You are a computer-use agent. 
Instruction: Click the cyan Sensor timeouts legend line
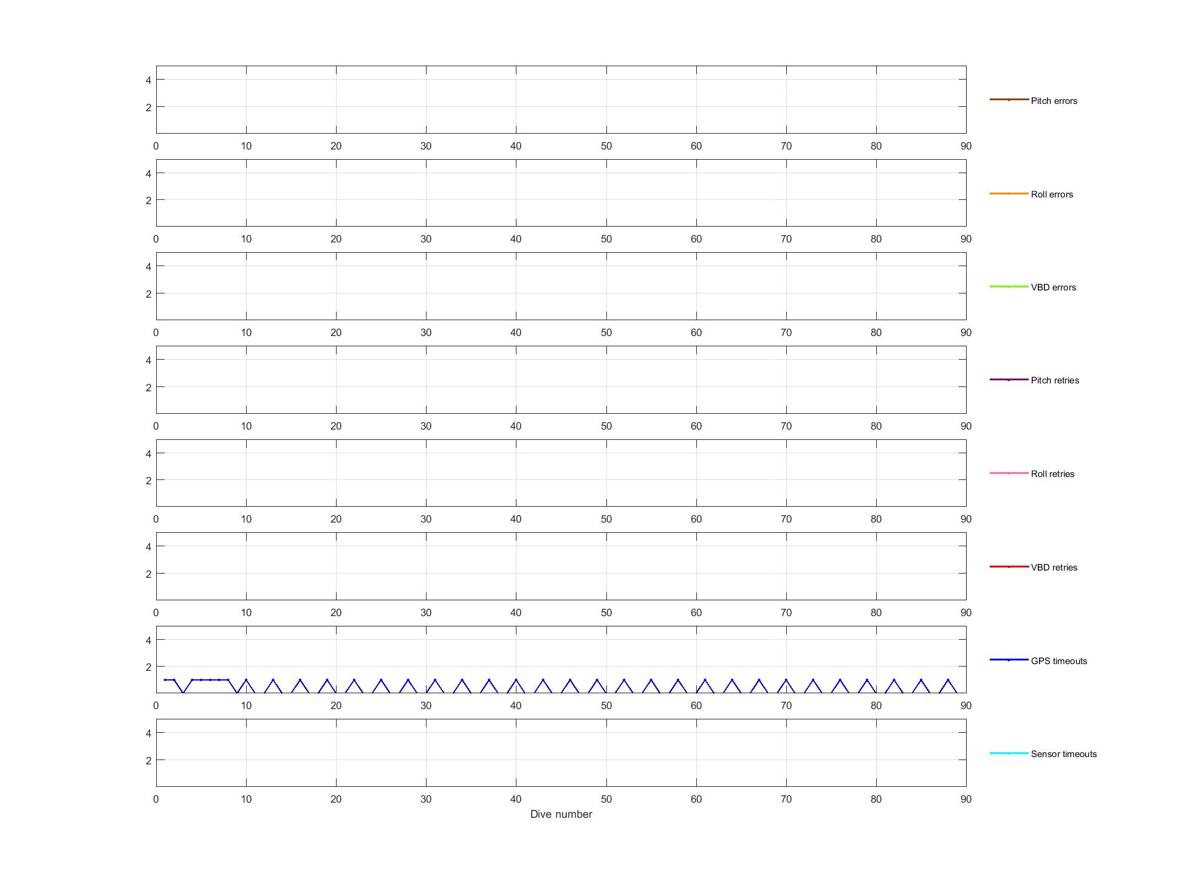(x=1009, y=753)
